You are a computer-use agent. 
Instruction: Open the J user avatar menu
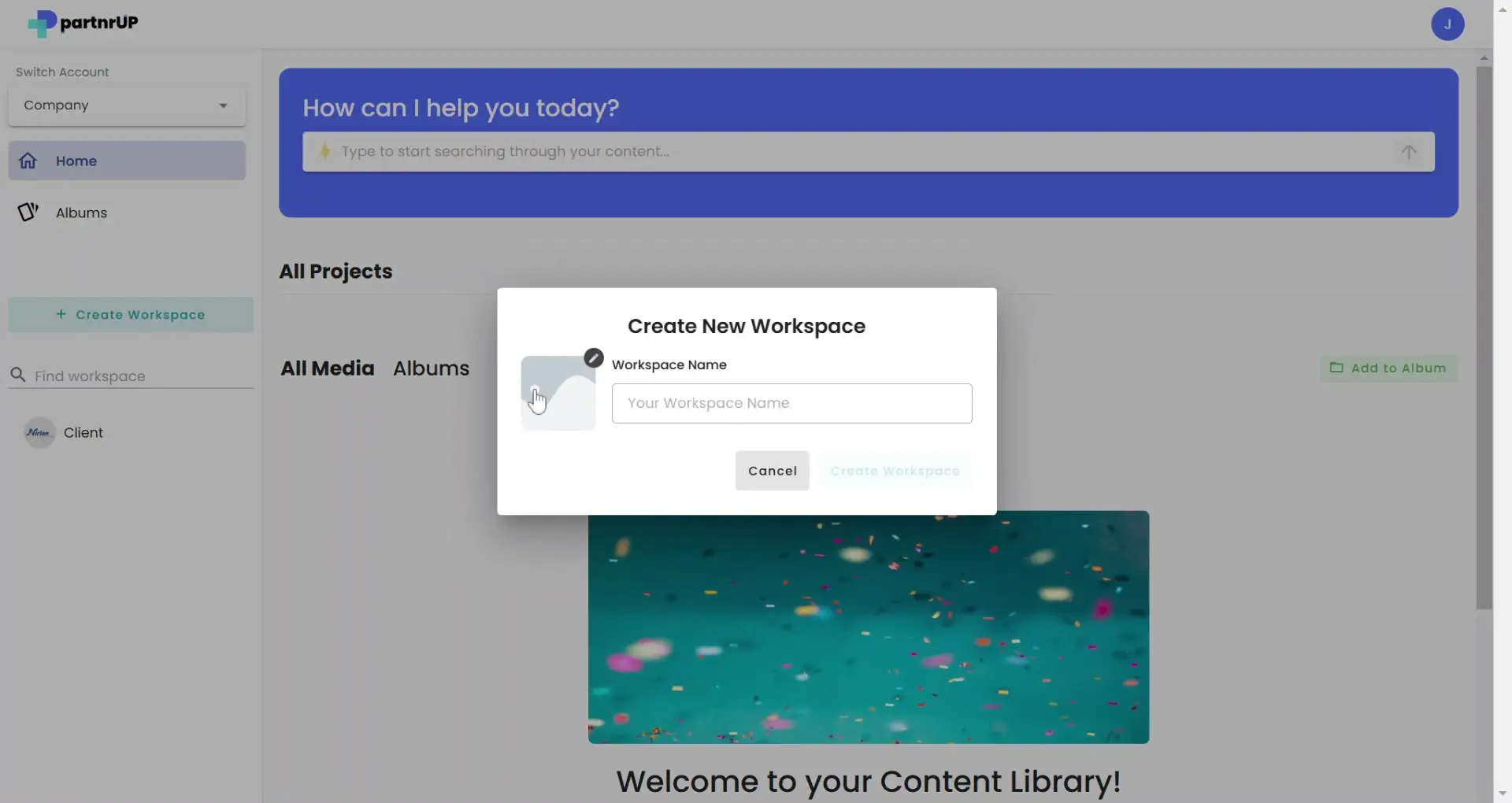[x=1448, y=24]
